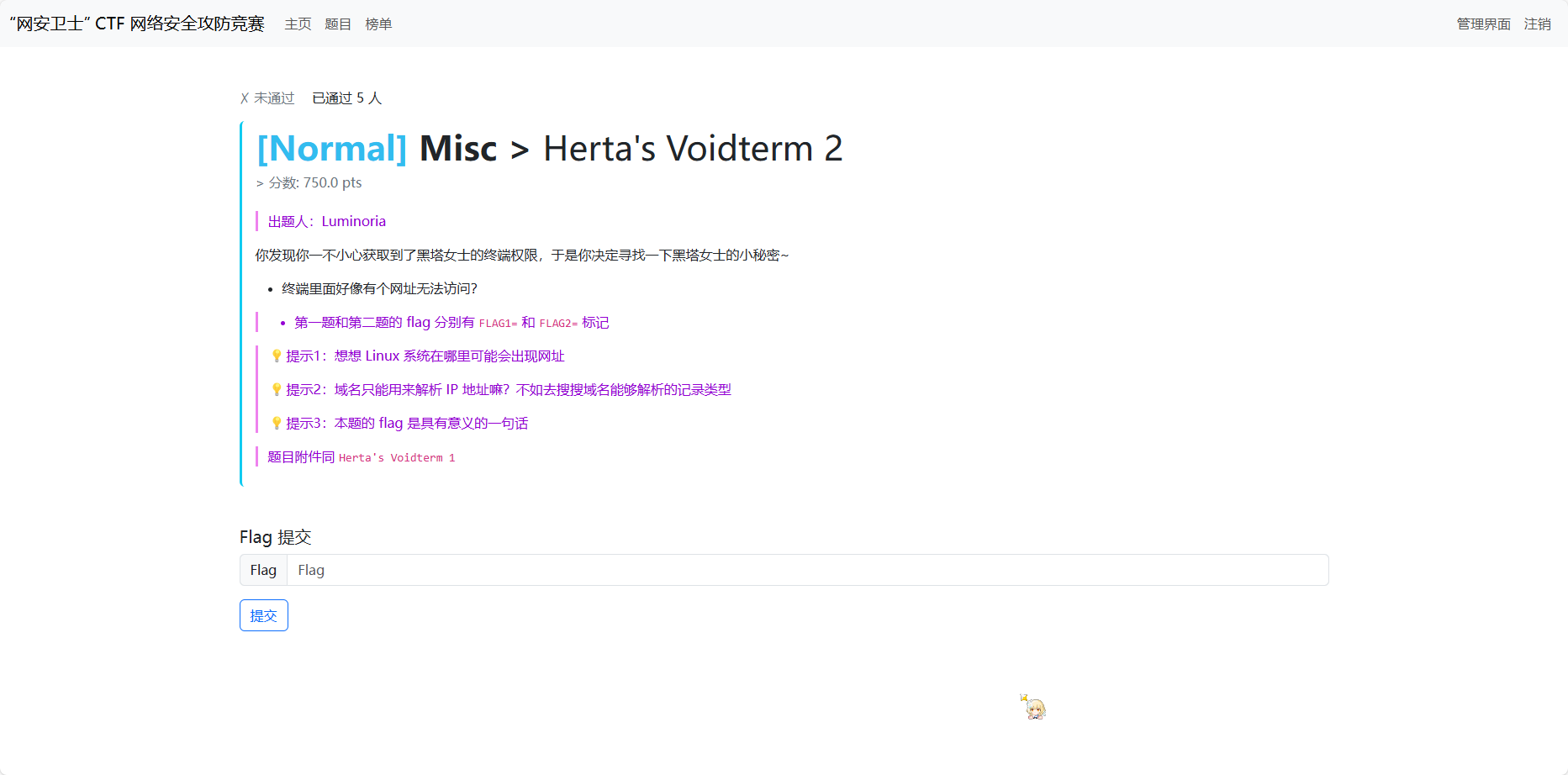
Task: Log out via the 注销 link
Action: point(1537,24)
